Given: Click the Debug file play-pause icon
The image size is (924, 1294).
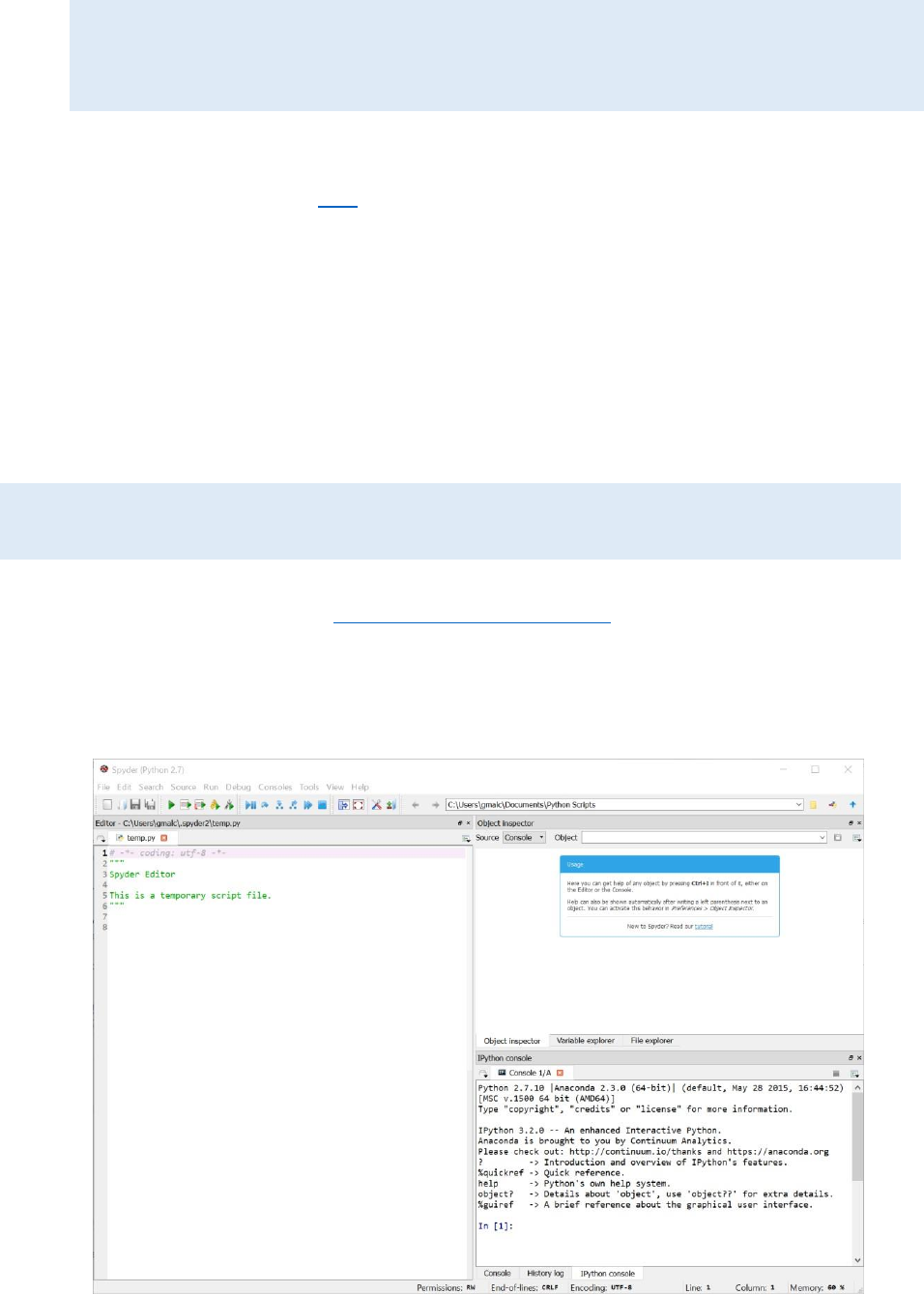Looking at the screenshot, I should (250, 804).
